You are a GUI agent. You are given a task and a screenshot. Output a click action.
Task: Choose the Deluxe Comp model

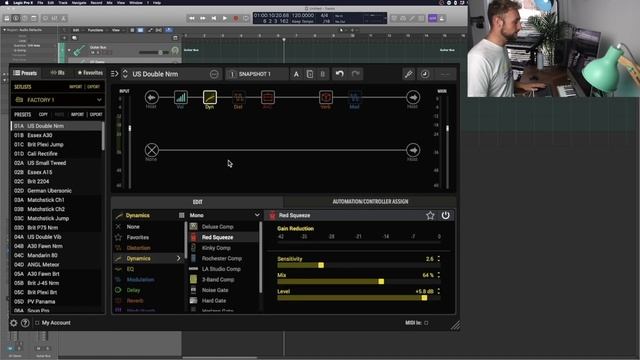pos(223,227)
